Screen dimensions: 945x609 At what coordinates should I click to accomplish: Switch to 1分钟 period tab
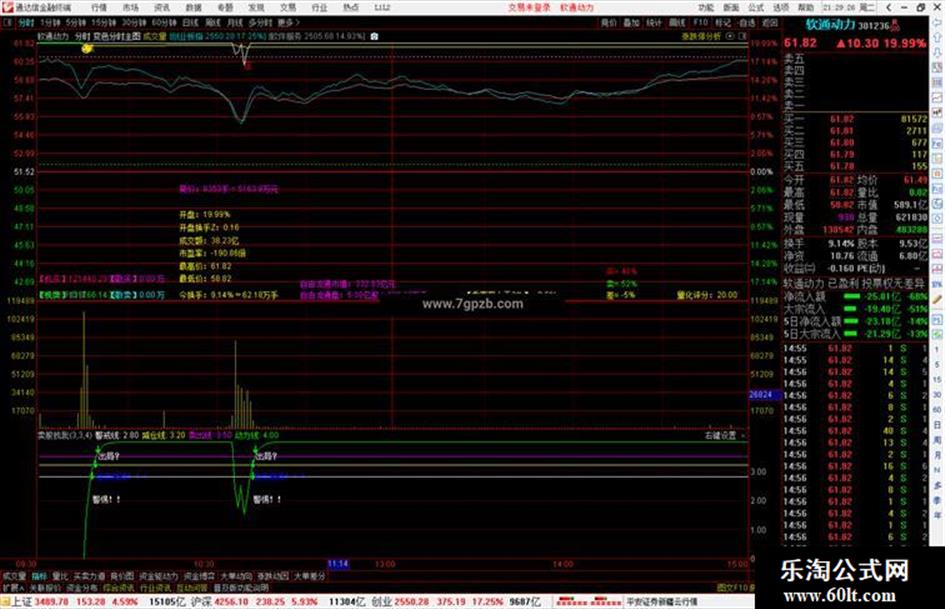(50, 22)
